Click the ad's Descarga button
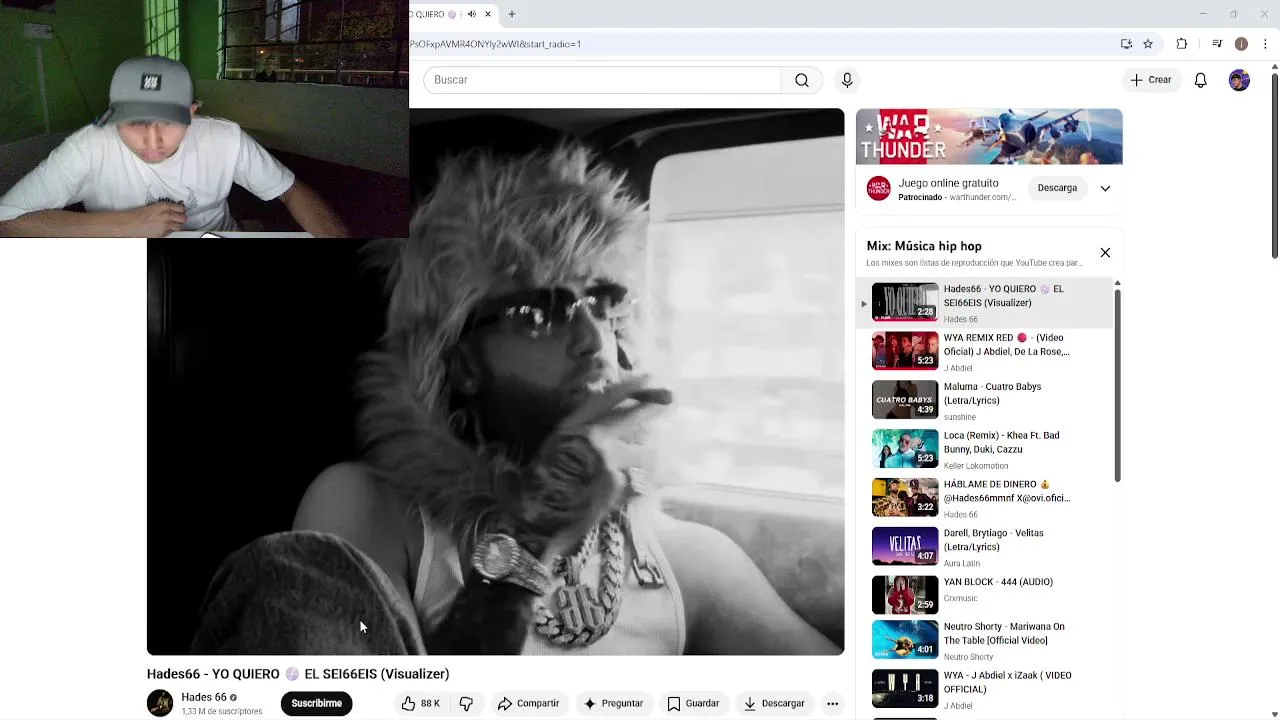The height and width of the screenshot is (720, 1280). pos(1057,188)
